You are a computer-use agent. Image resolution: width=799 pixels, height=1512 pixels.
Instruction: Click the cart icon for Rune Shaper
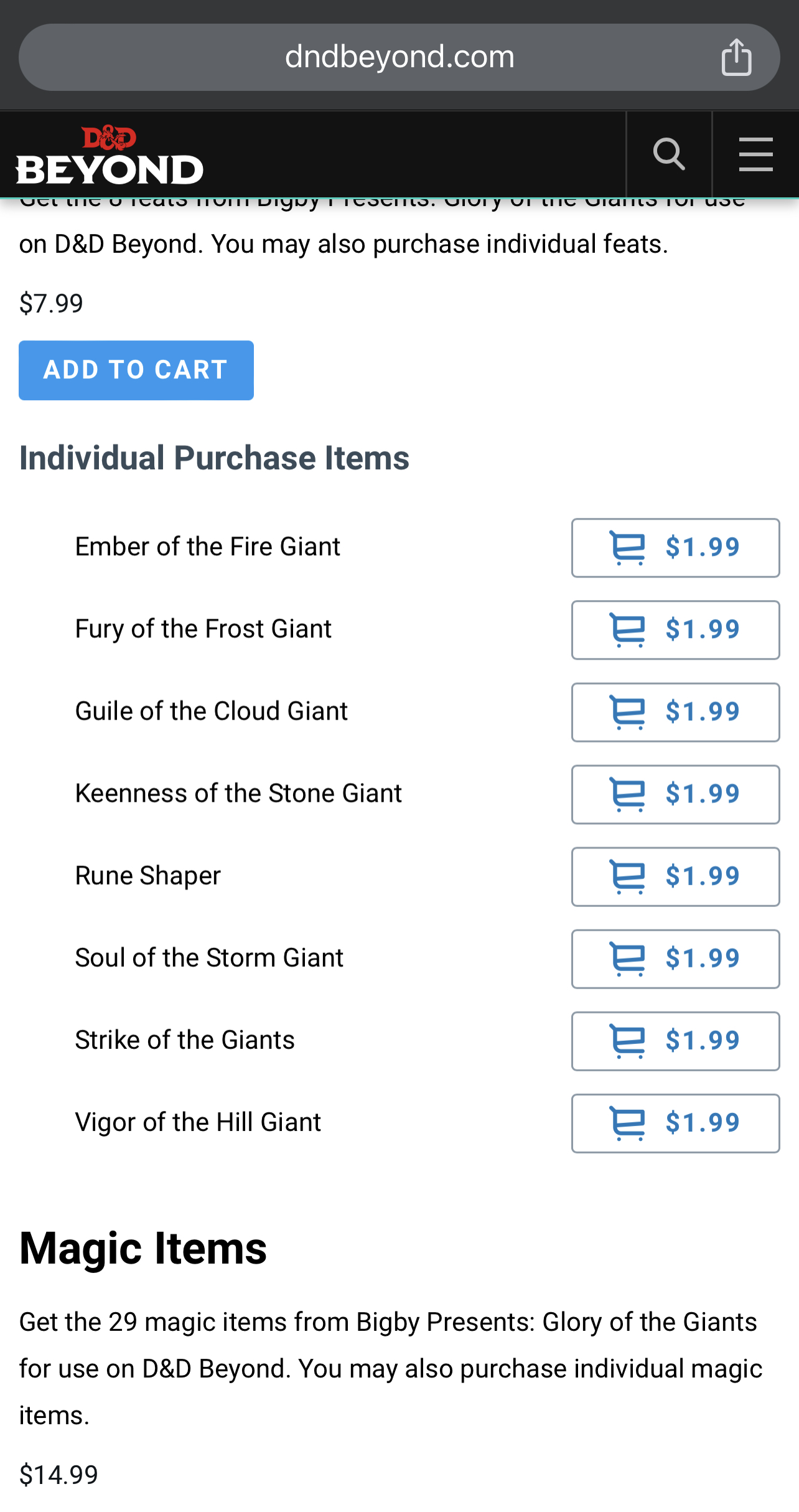tap(627, 876)
